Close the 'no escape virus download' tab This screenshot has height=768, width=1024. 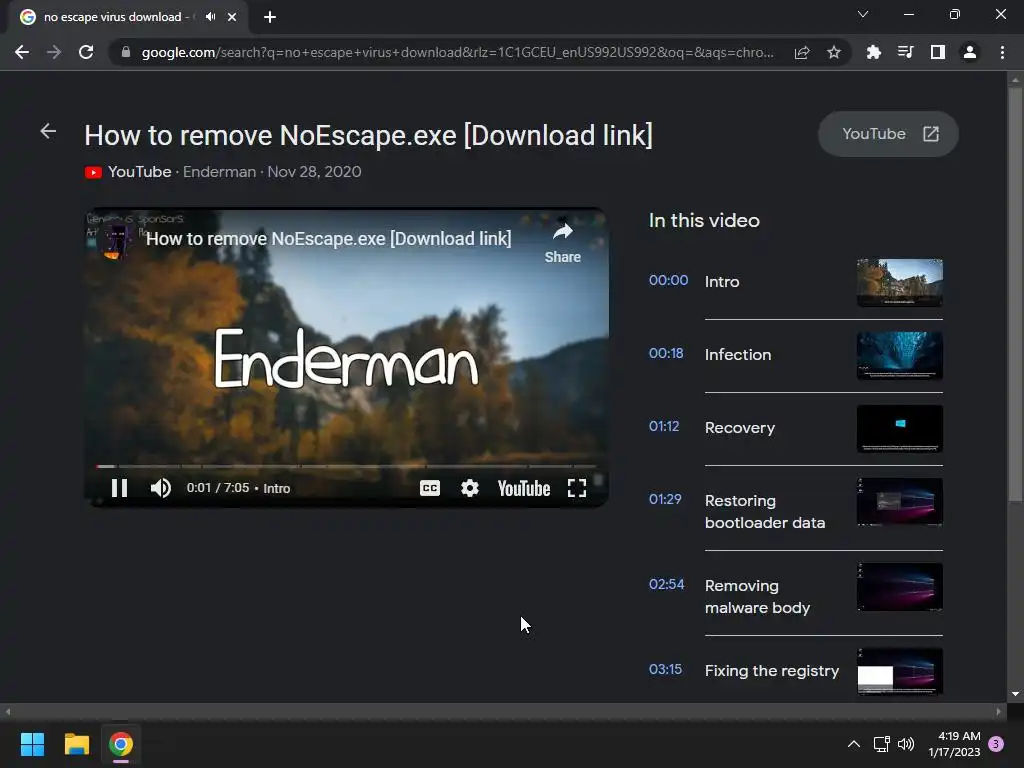232,17
